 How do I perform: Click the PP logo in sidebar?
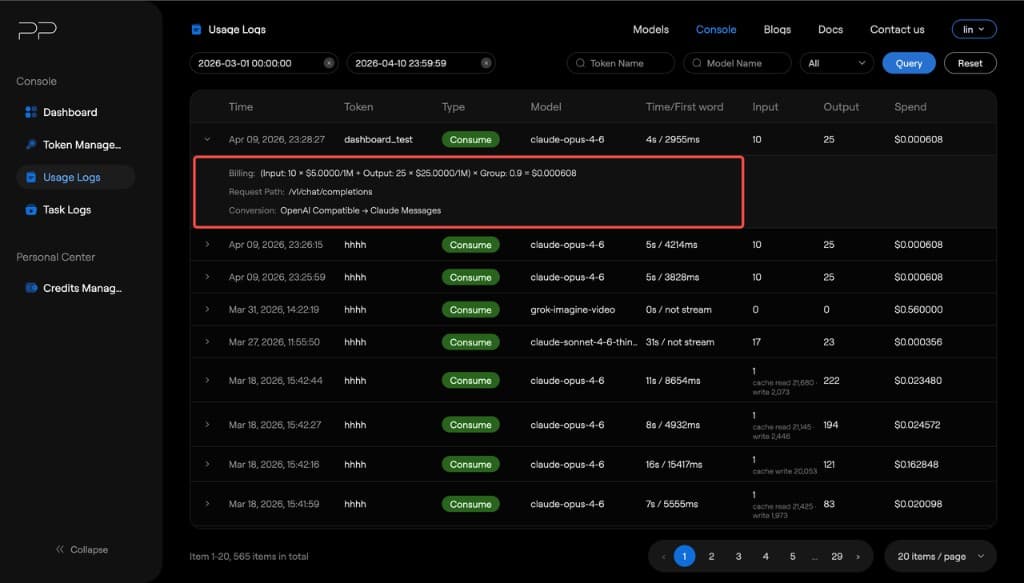coord(37,30)
